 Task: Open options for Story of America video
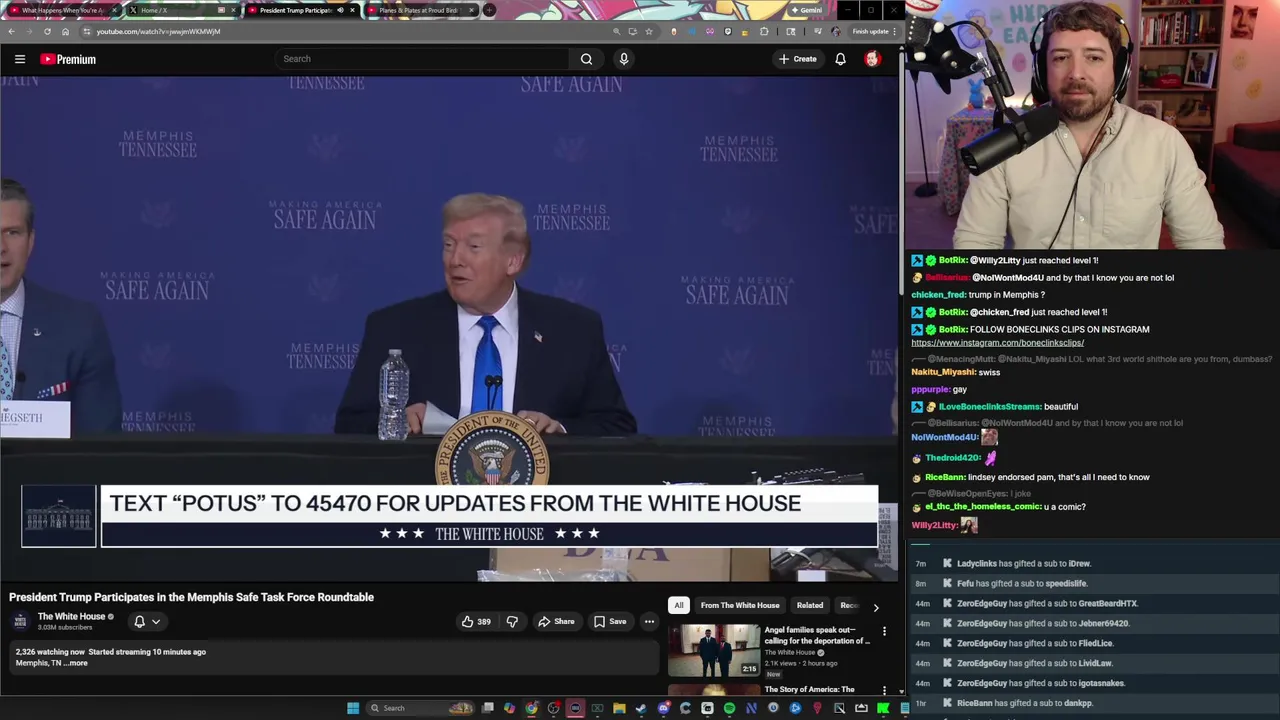tap(884, 690)
